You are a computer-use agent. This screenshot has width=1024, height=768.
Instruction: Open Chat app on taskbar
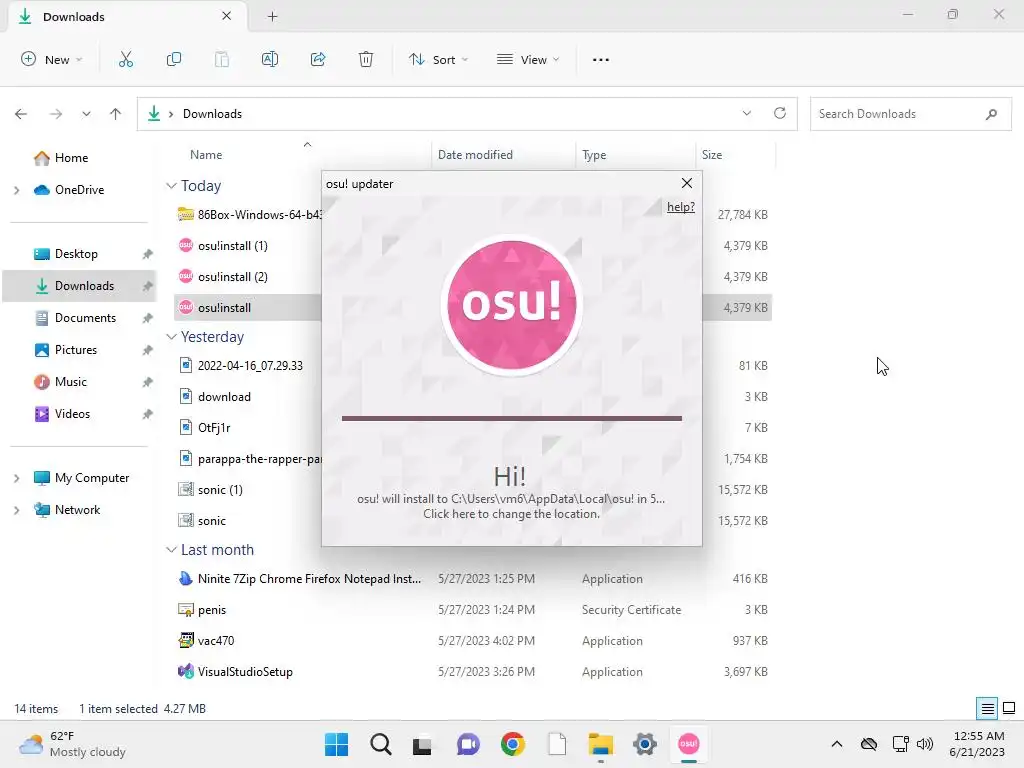[468, 744]
